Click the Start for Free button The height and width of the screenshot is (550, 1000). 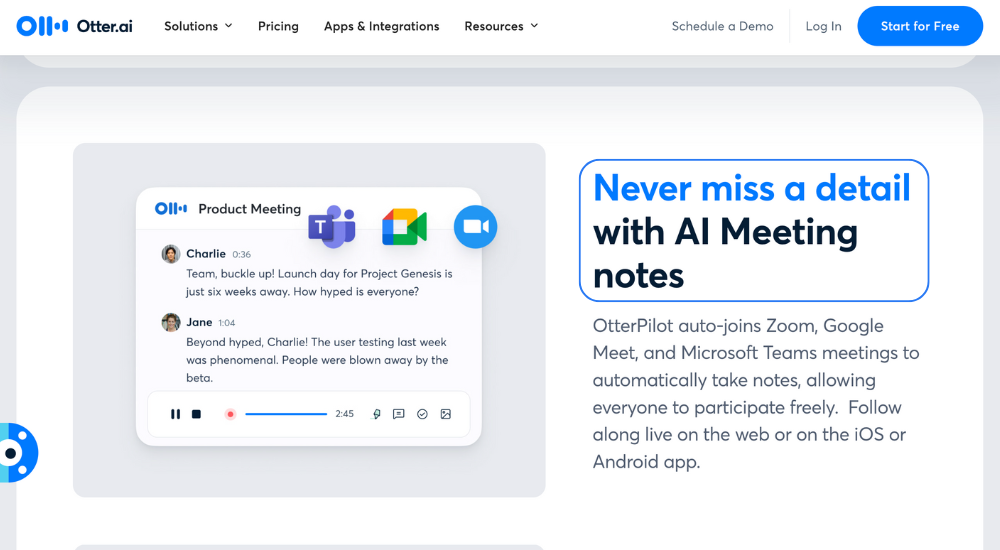coord(920,26)
